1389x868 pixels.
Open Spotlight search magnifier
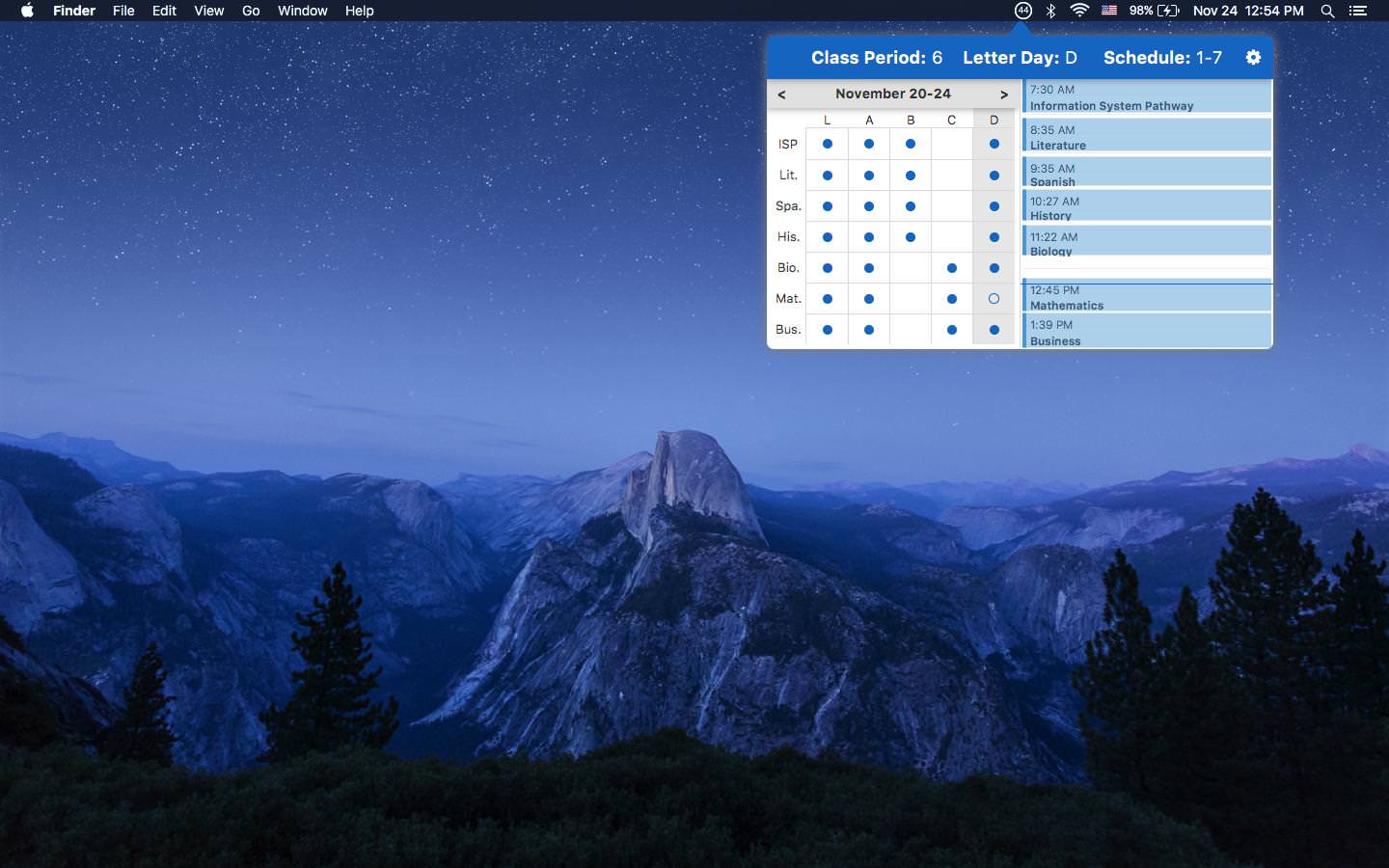[x=1327, y=11]
